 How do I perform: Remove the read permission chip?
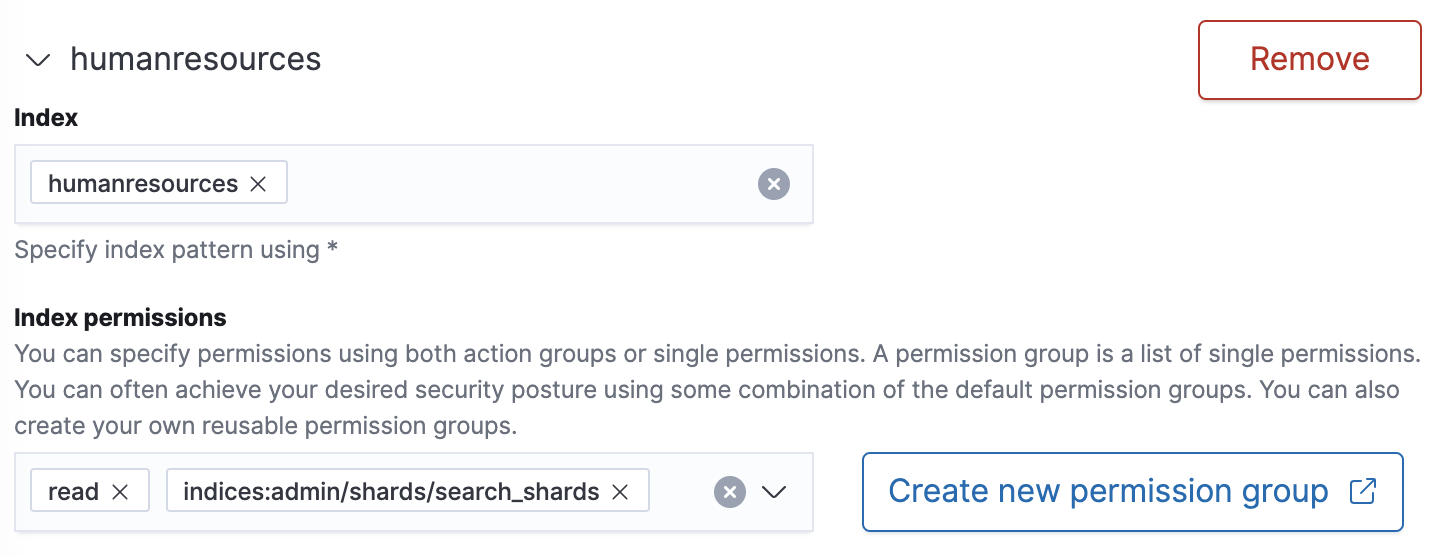tap(121, 492)
